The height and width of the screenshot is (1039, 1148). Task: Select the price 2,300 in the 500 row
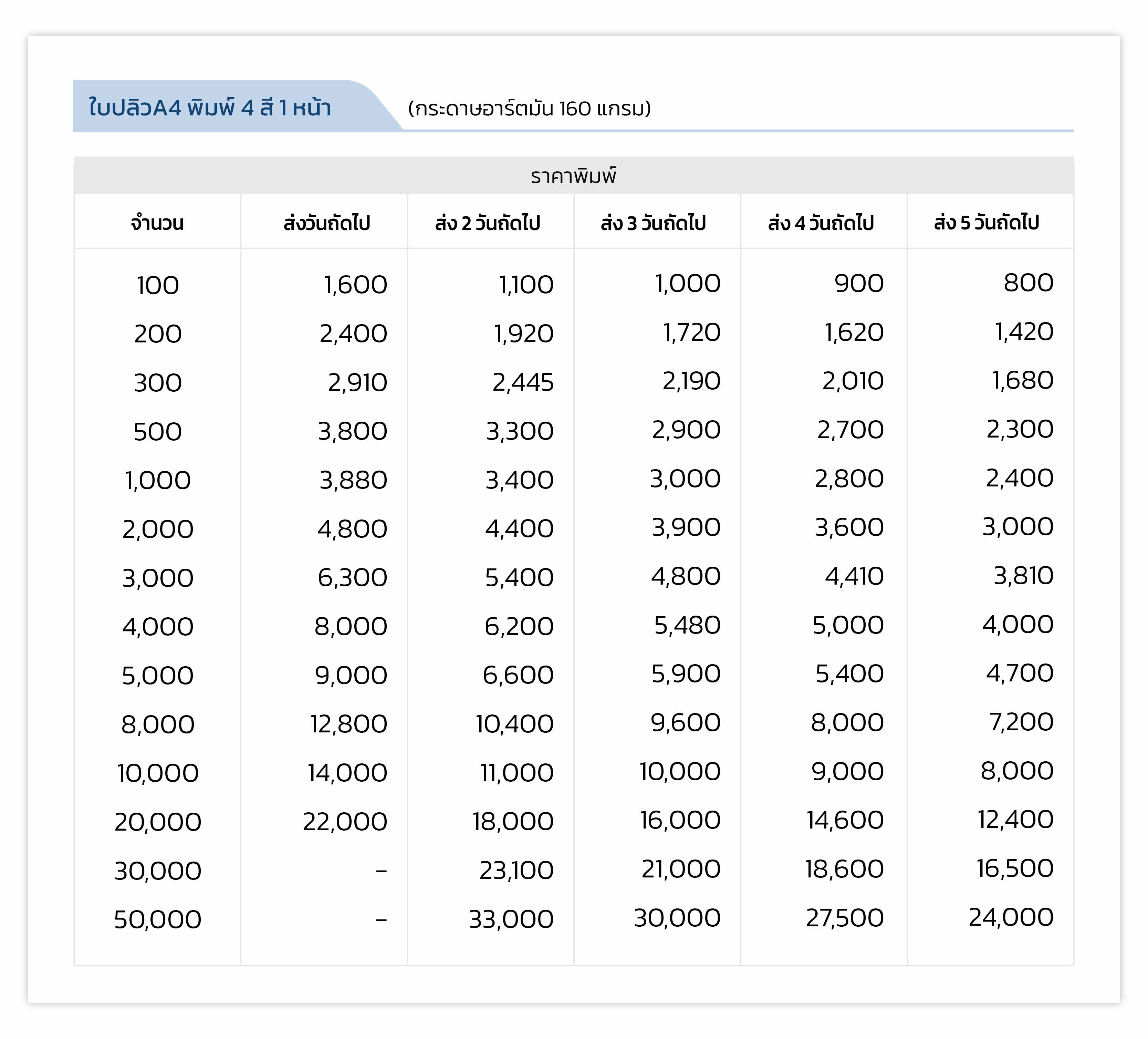[1020, 430]
